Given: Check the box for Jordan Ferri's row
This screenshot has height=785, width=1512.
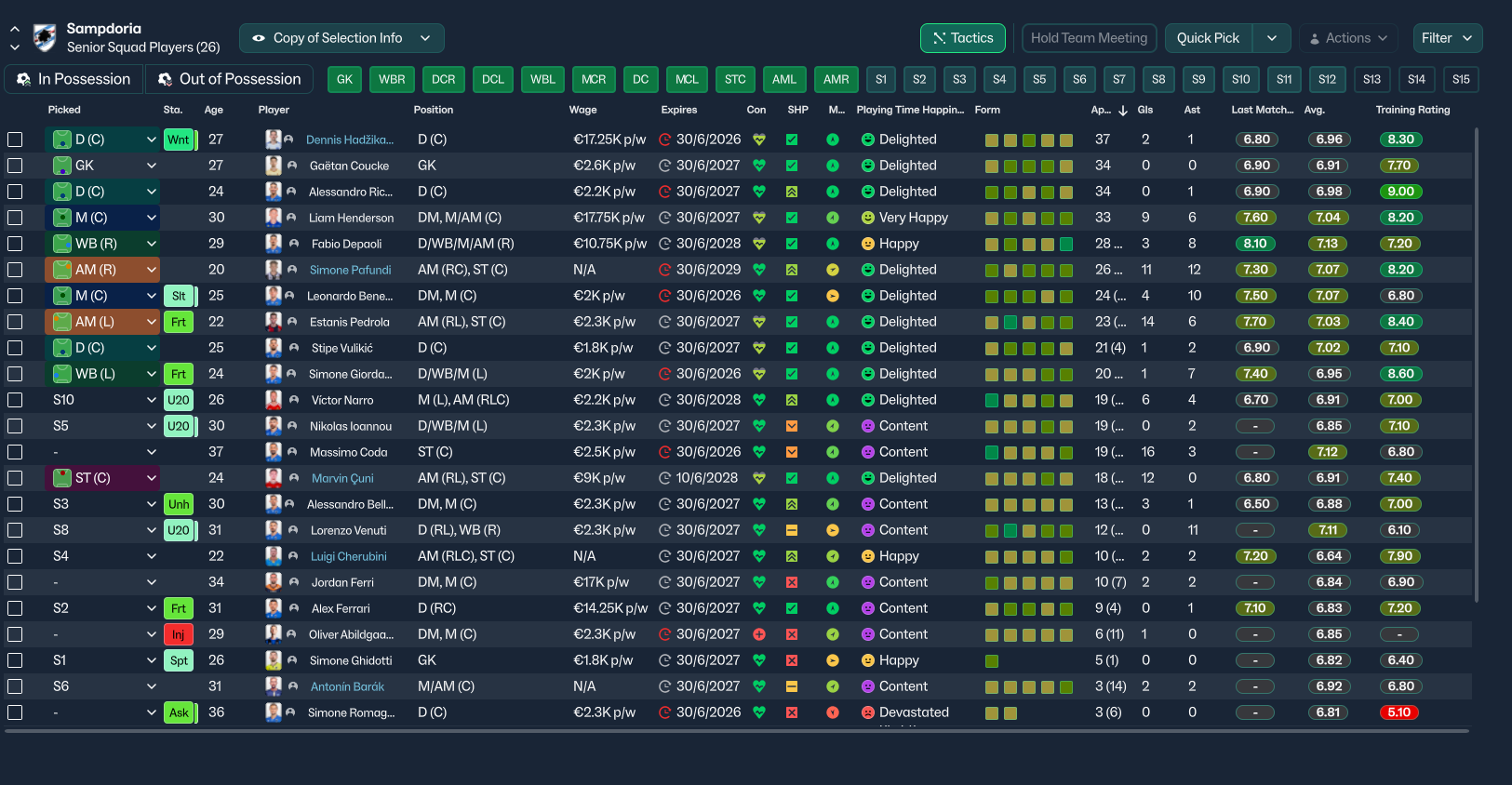Looking at the screenshot, I should [x=15, y=582].
